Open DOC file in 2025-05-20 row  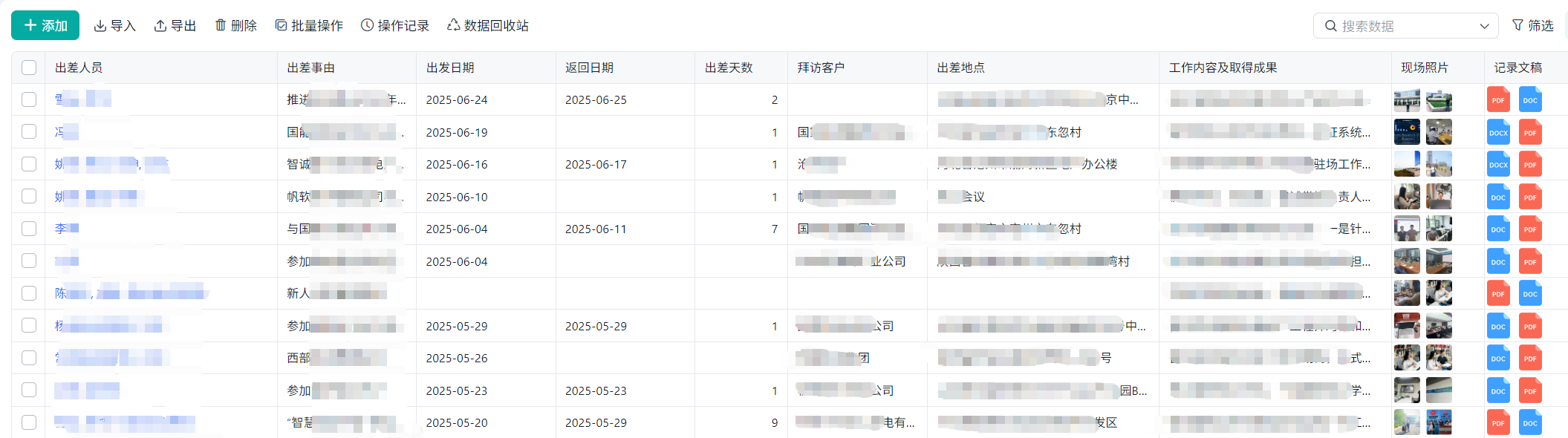tap(1530, 423)
